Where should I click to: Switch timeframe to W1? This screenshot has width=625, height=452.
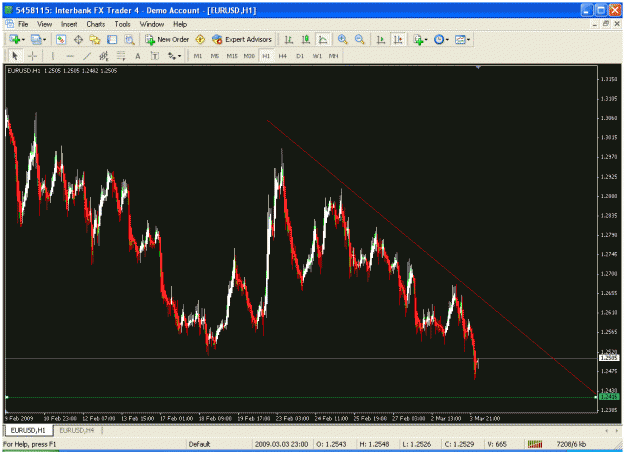[x=317, y=56]
